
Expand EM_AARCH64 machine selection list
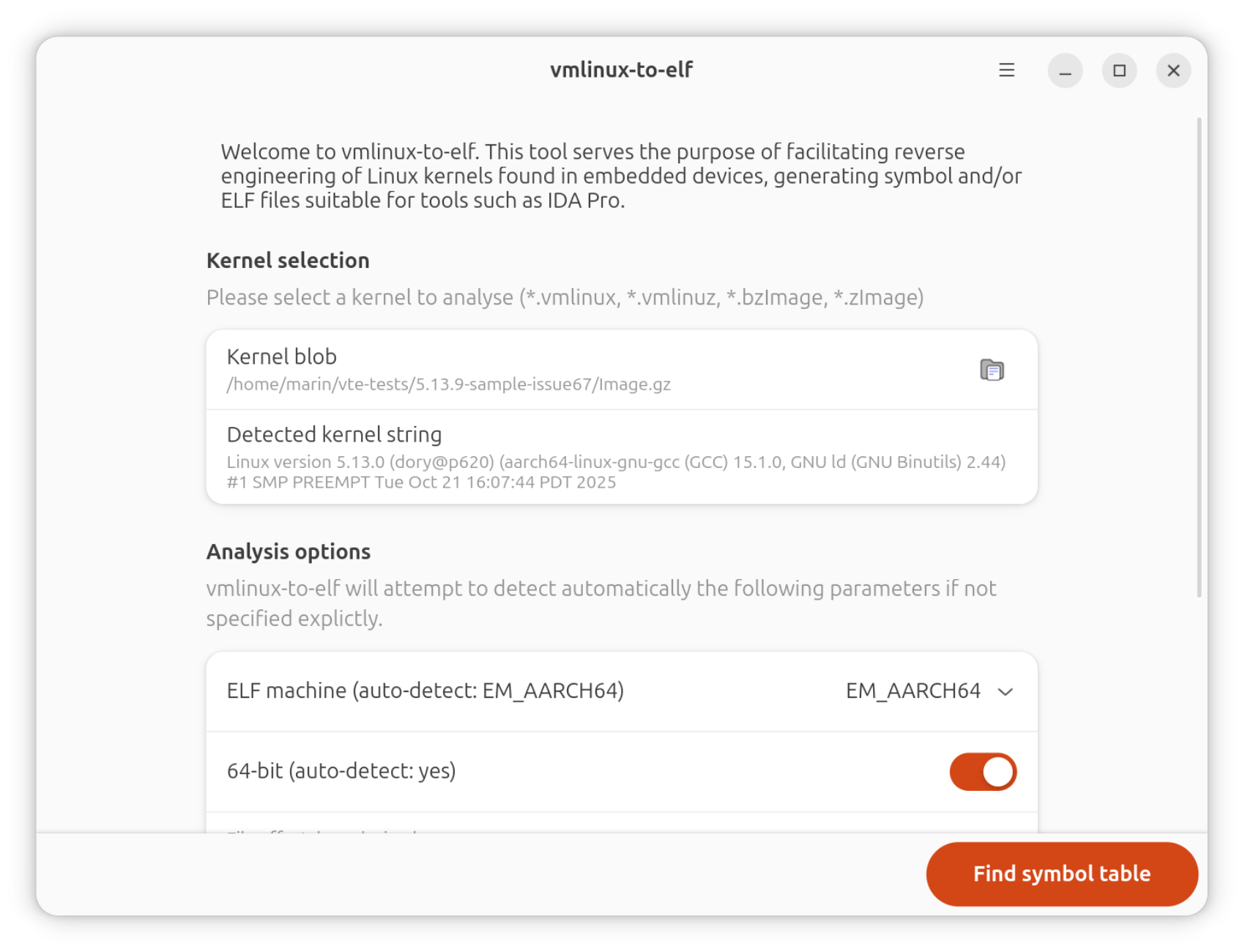click(x=930, y=691)
